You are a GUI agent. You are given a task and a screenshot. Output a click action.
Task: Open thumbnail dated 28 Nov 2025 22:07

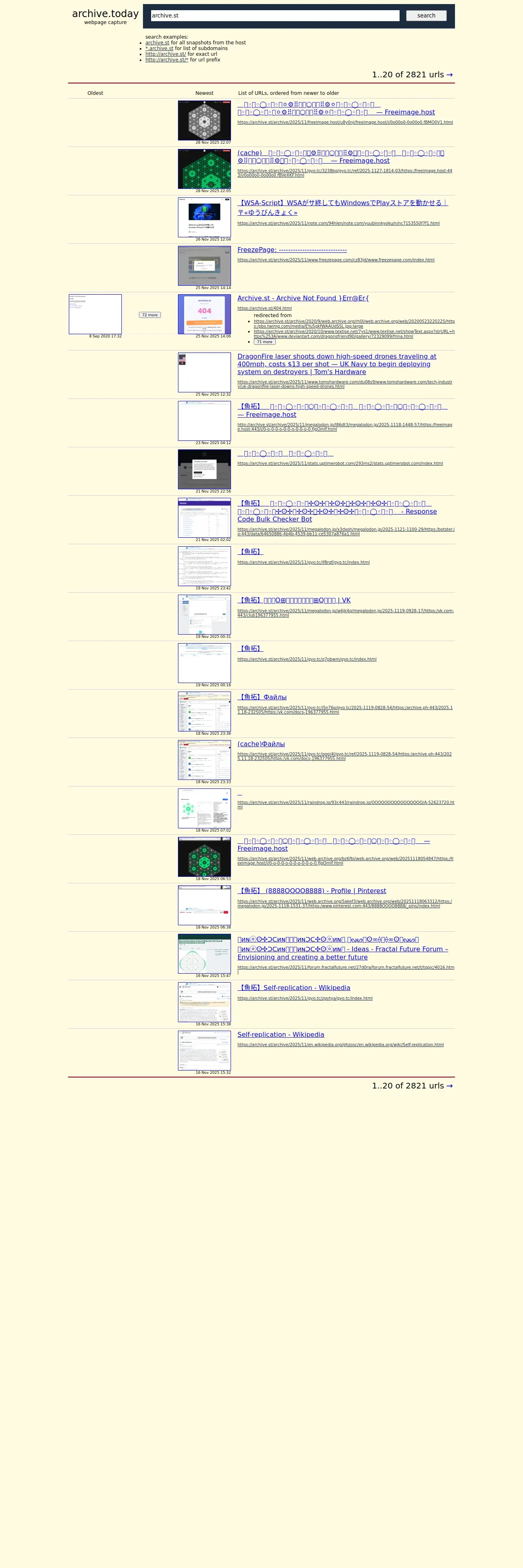204,120
